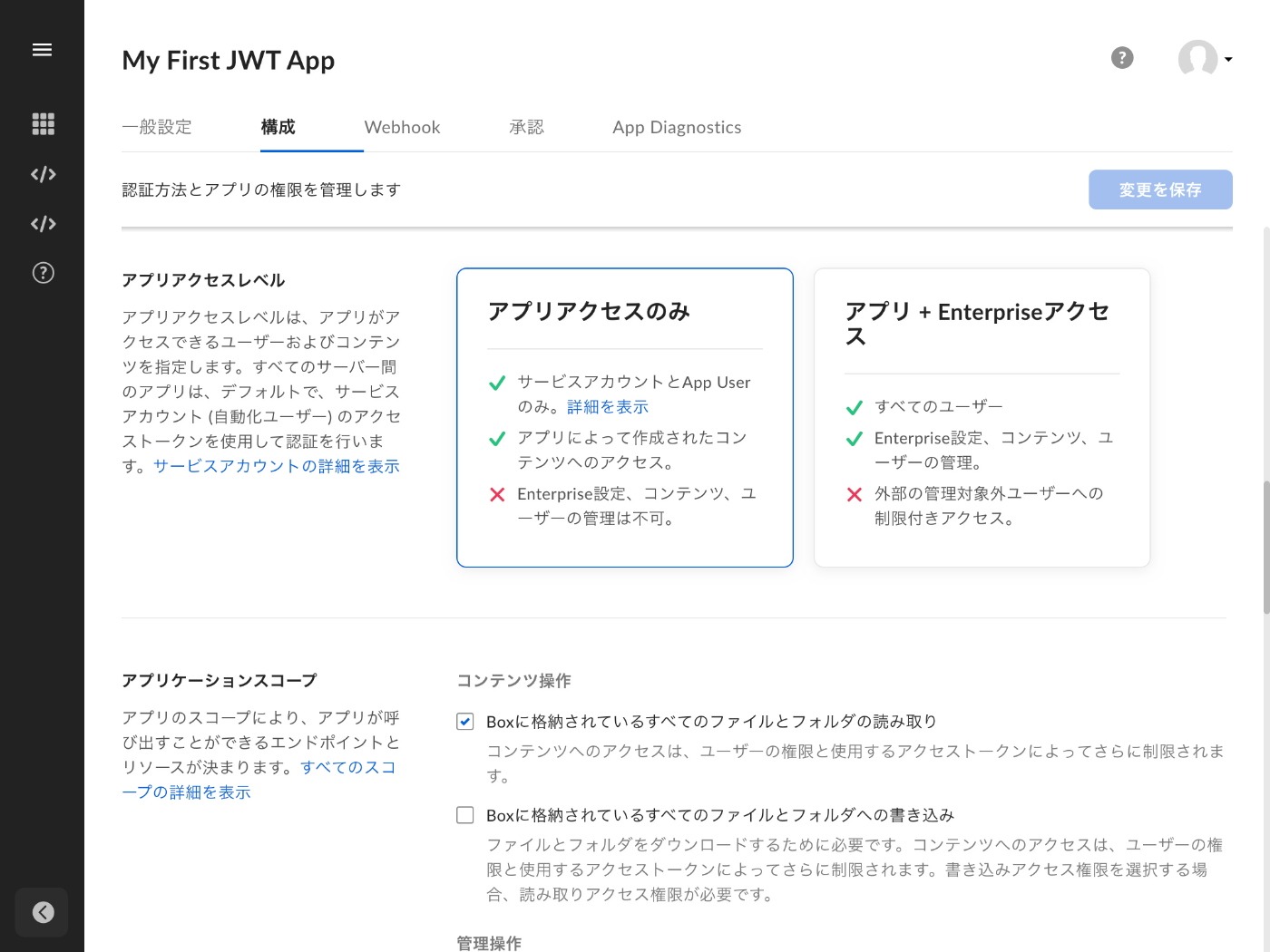Viewport: 1270px width, 952px height.
Task: Click the コンテンツ操作 section heading
Action: coord(513,681)
